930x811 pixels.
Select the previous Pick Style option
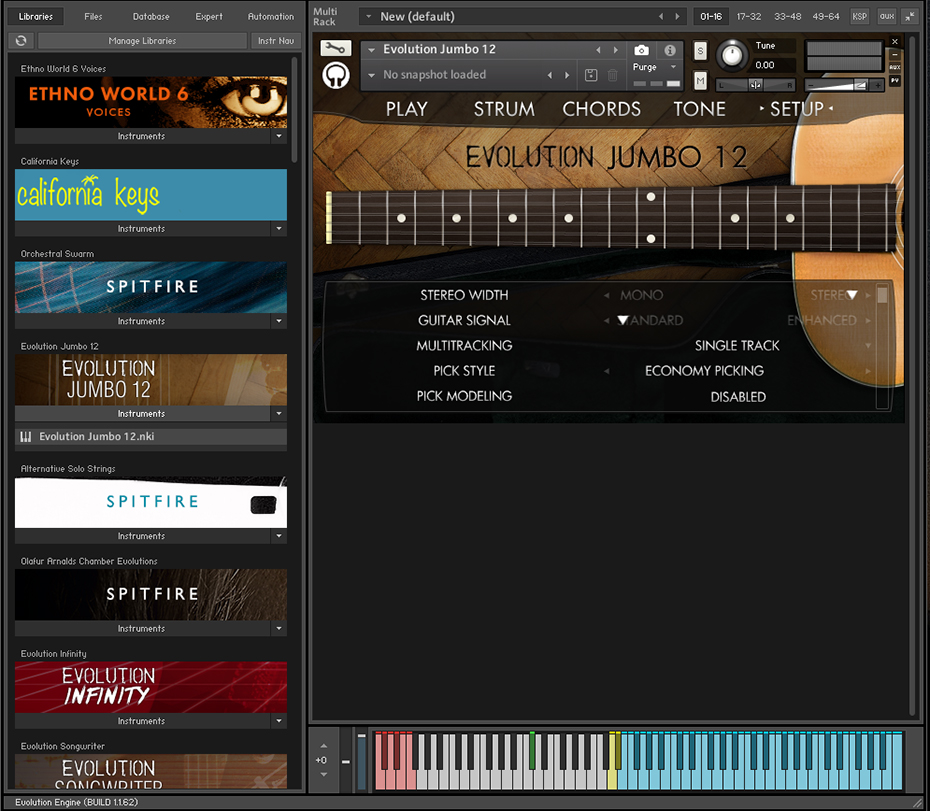[x=606, y=371]
